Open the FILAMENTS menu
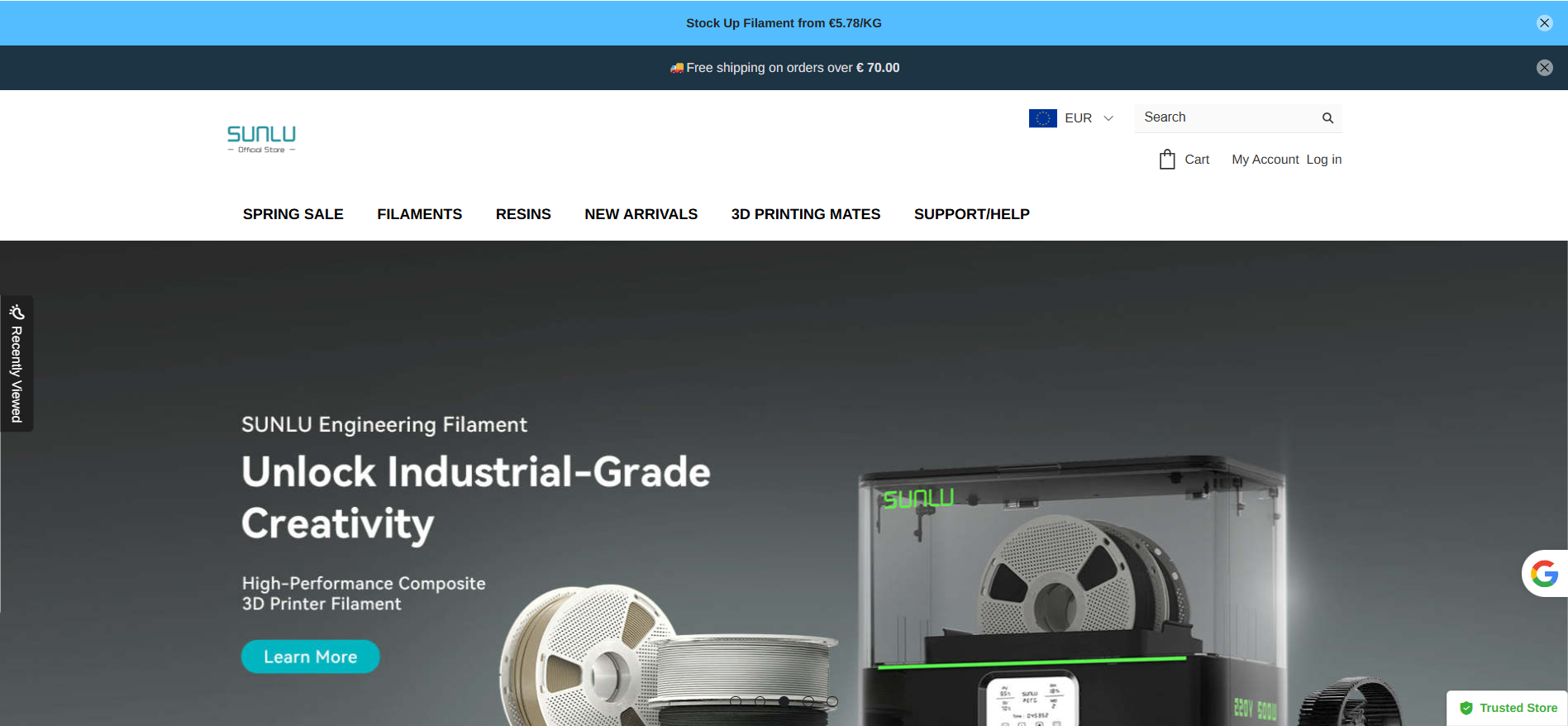This screenshot has width=1568, height=726. [420, 214]
